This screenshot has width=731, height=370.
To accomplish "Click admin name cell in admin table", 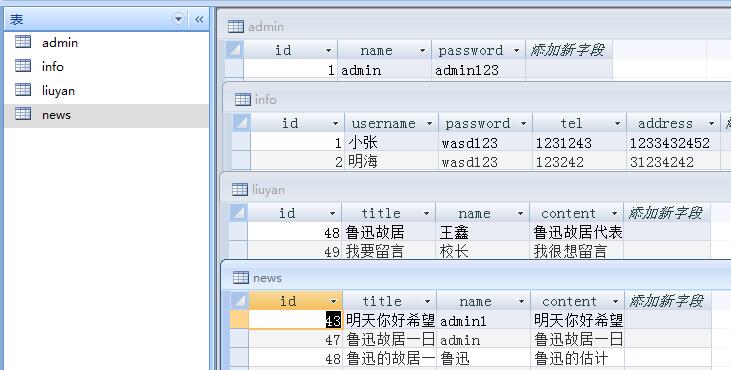I will point(385,70).
